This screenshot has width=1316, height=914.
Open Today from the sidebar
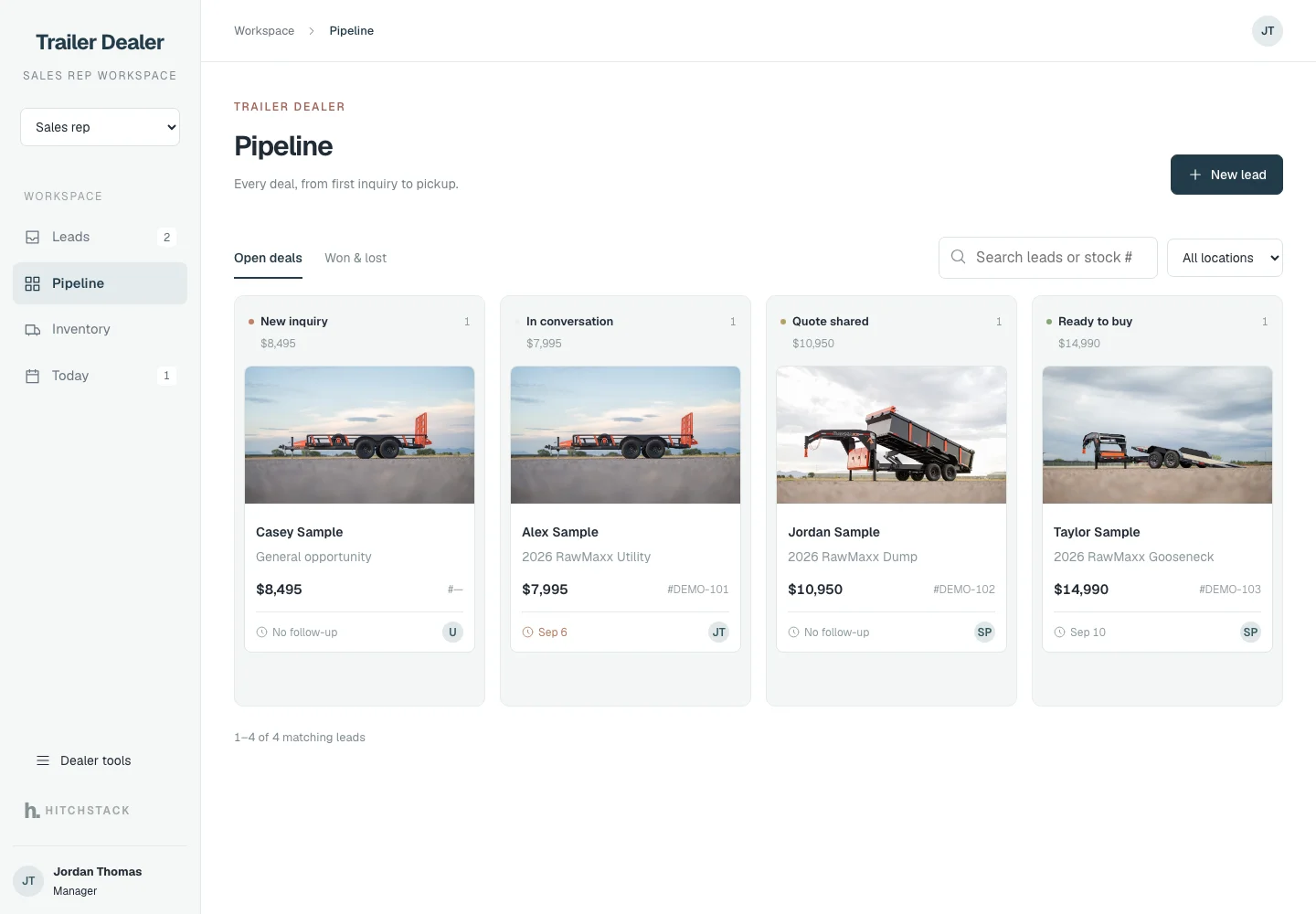100,376
